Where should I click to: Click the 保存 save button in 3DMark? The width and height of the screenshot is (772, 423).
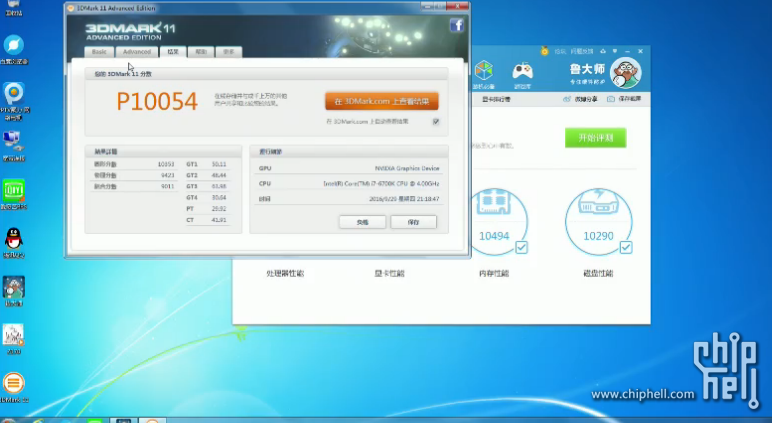tap(413, 221)
